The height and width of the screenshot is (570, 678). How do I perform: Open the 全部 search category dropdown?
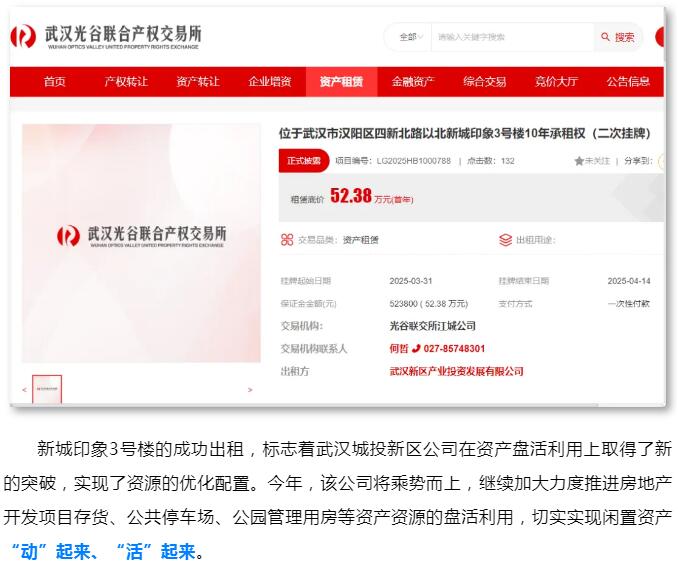(x=412, y=37)
